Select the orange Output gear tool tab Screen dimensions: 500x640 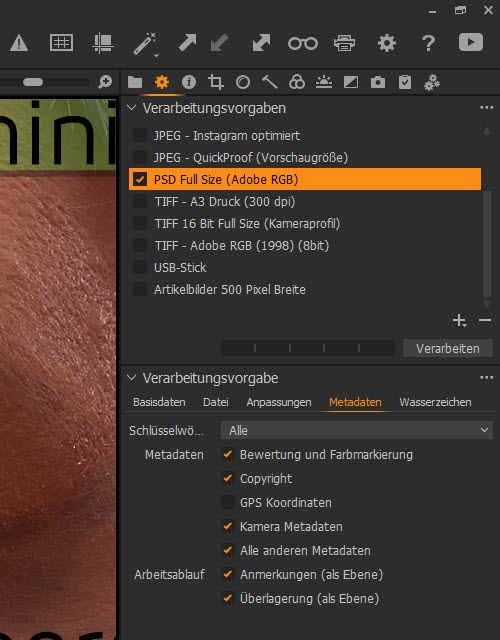[162, 82]
